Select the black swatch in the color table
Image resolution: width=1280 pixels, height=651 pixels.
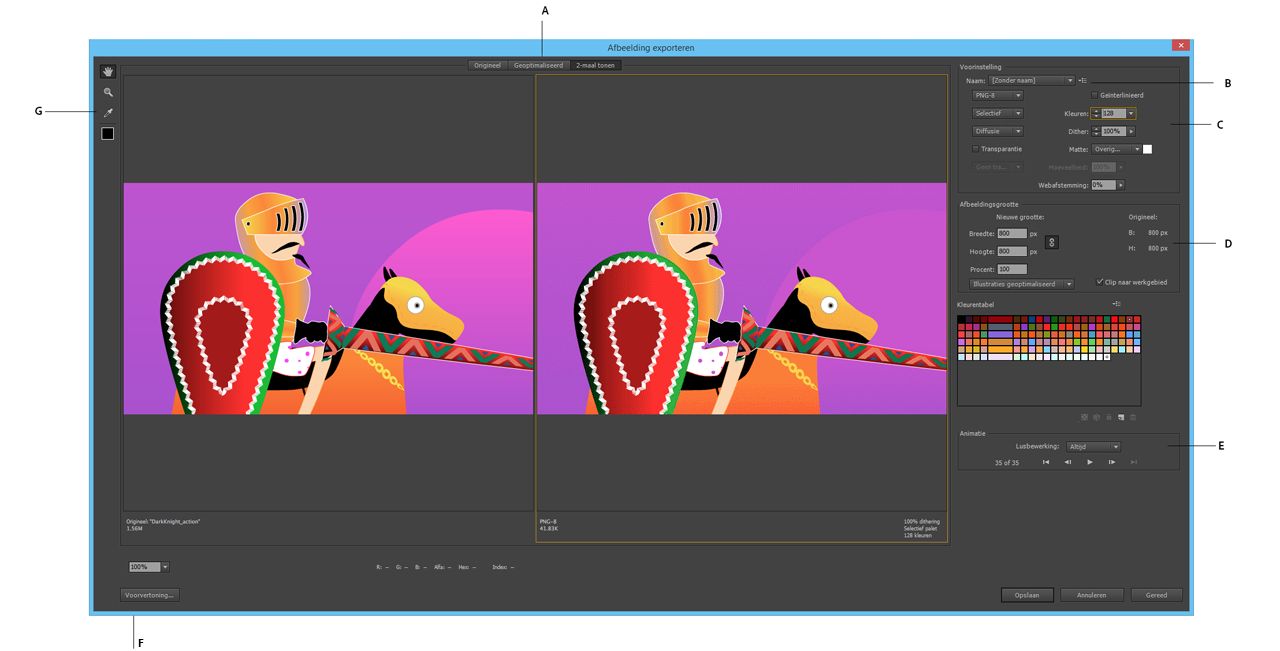962,319
